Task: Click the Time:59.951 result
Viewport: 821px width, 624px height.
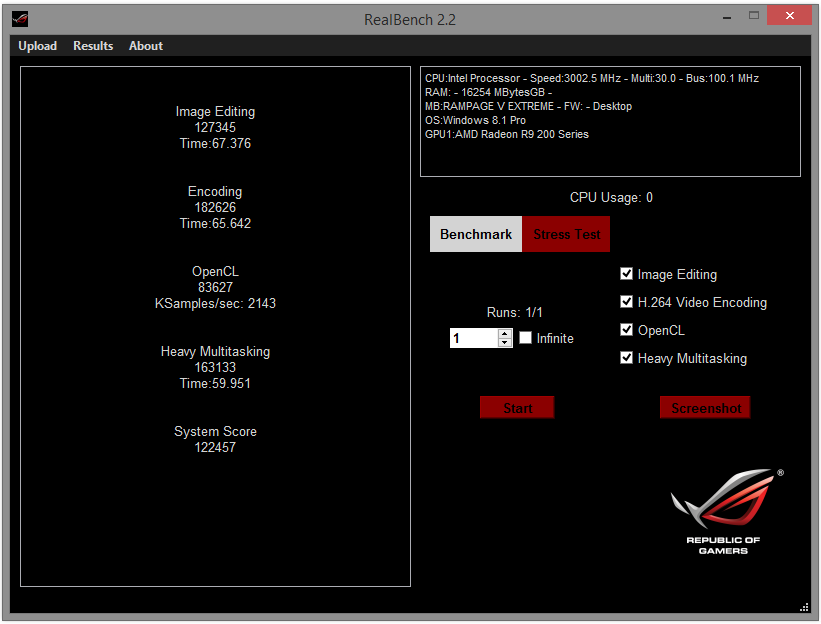Action: [x=215, y=384]
